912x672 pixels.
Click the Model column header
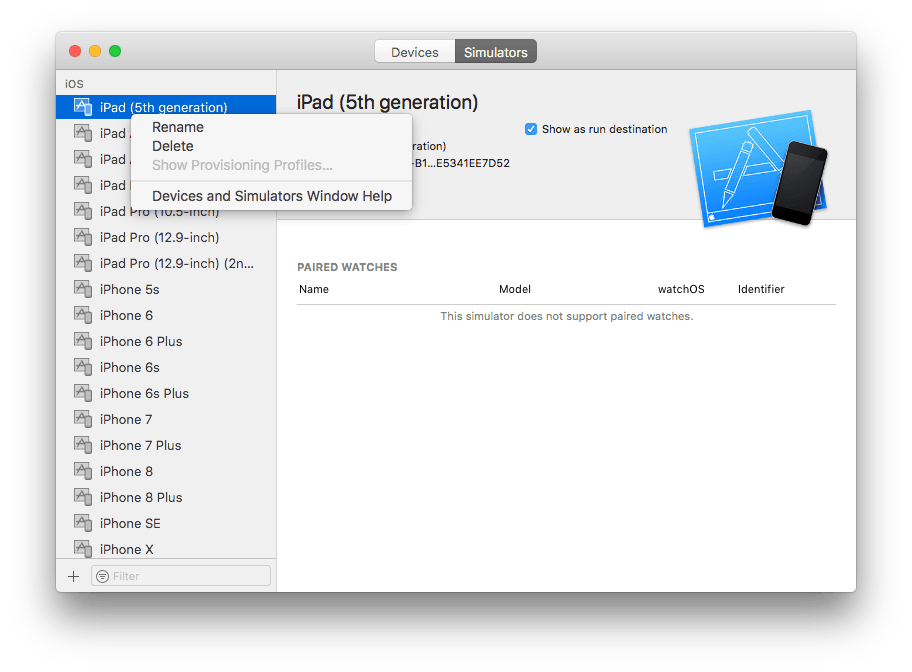(515, 289)
